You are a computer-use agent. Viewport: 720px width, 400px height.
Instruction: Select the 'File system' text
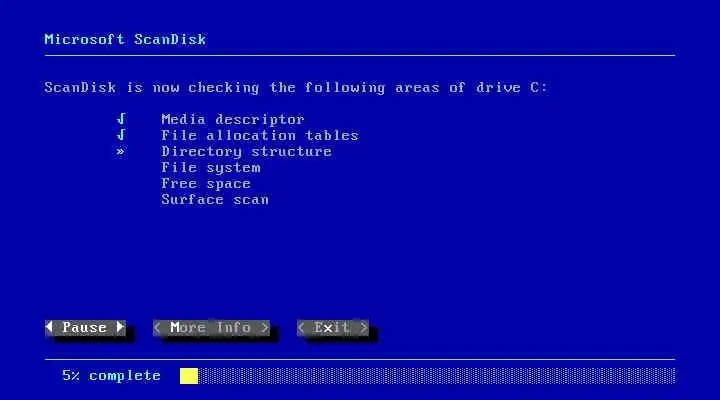[x=211, y=168]
